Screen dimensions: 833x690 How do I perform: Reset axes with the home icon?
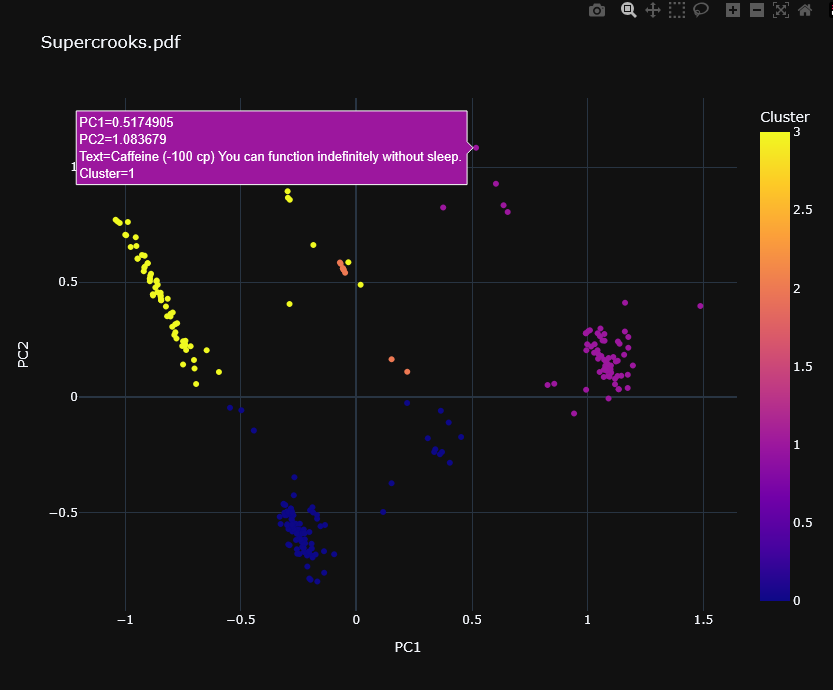pos(805,10)
